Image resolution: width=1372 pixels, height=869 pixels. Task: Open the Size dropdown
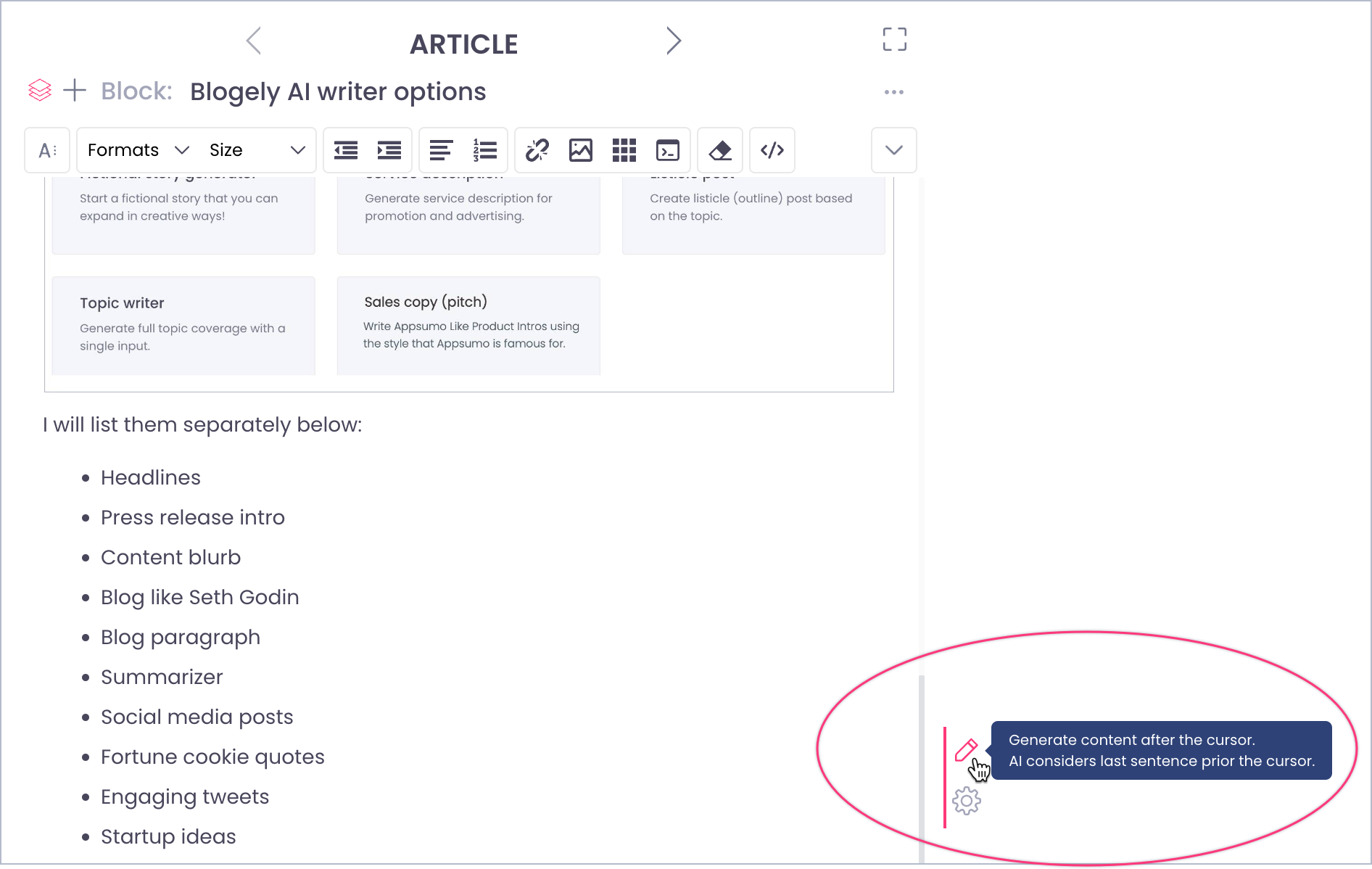257,150
